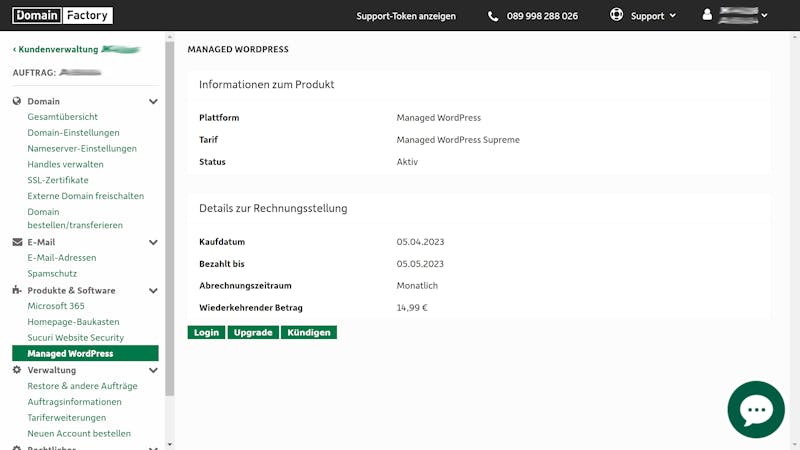Click the Upgrade button

[253, 332]
